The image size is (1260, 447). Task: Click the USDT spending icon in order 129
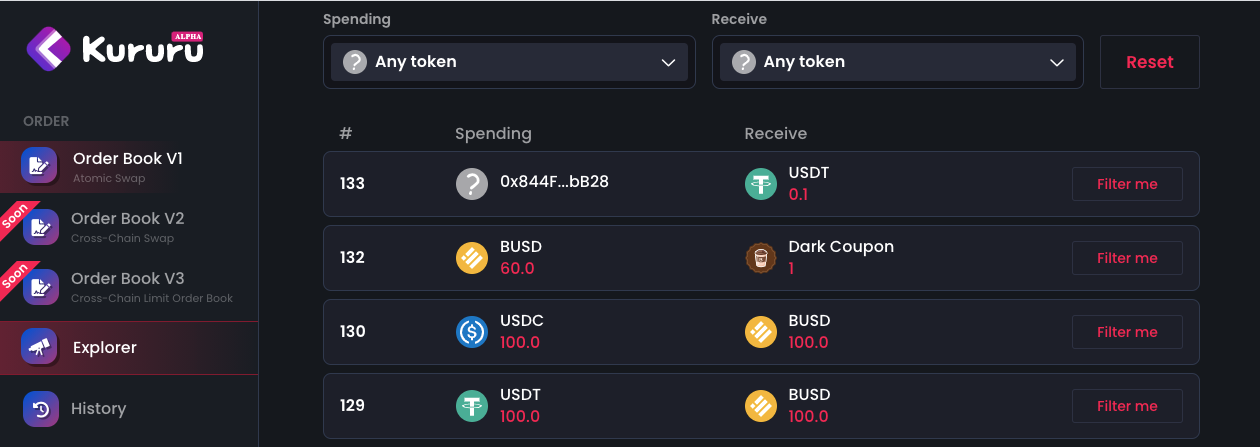472,406
